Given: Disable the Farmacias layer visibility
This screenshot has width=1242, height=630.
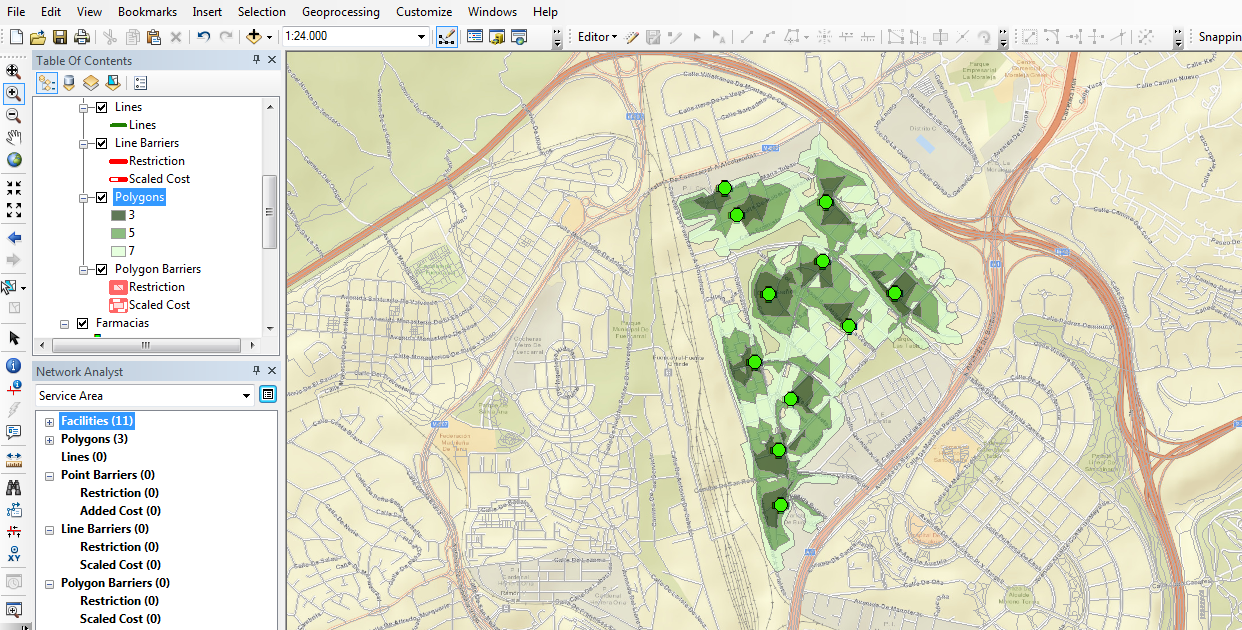Looking at the screenshot, I should 82,323.
